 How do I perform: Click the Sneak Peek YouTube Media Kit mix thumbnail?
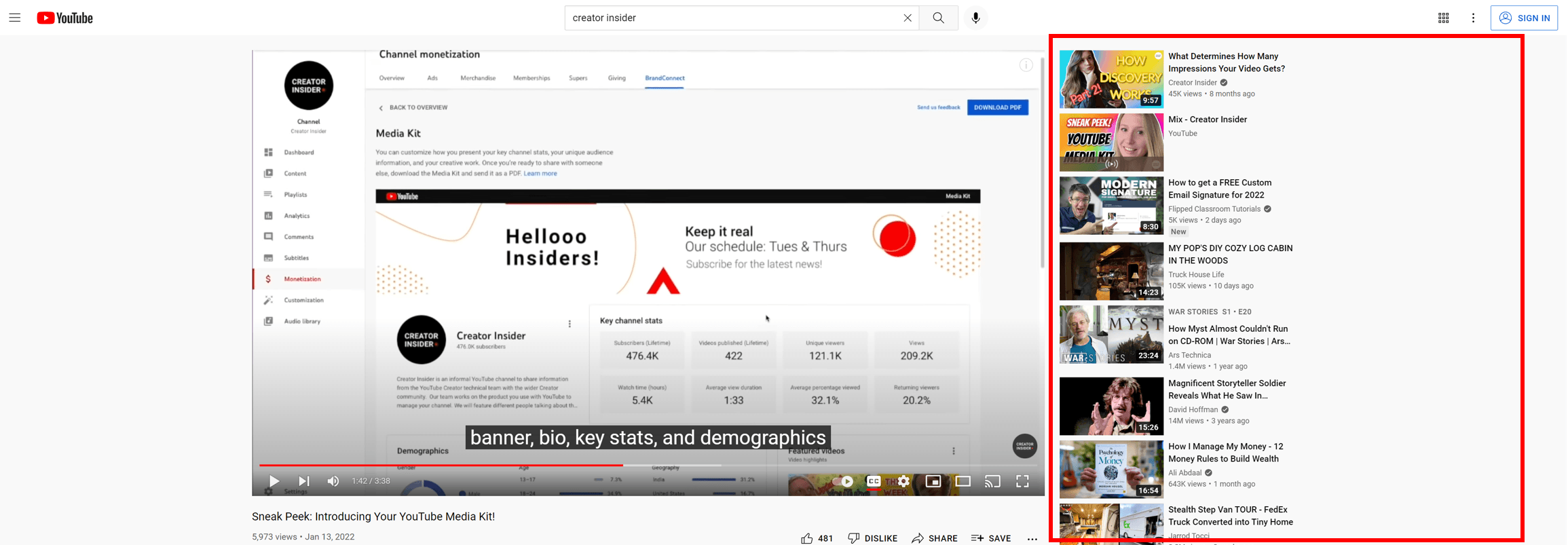[1111, 142]
